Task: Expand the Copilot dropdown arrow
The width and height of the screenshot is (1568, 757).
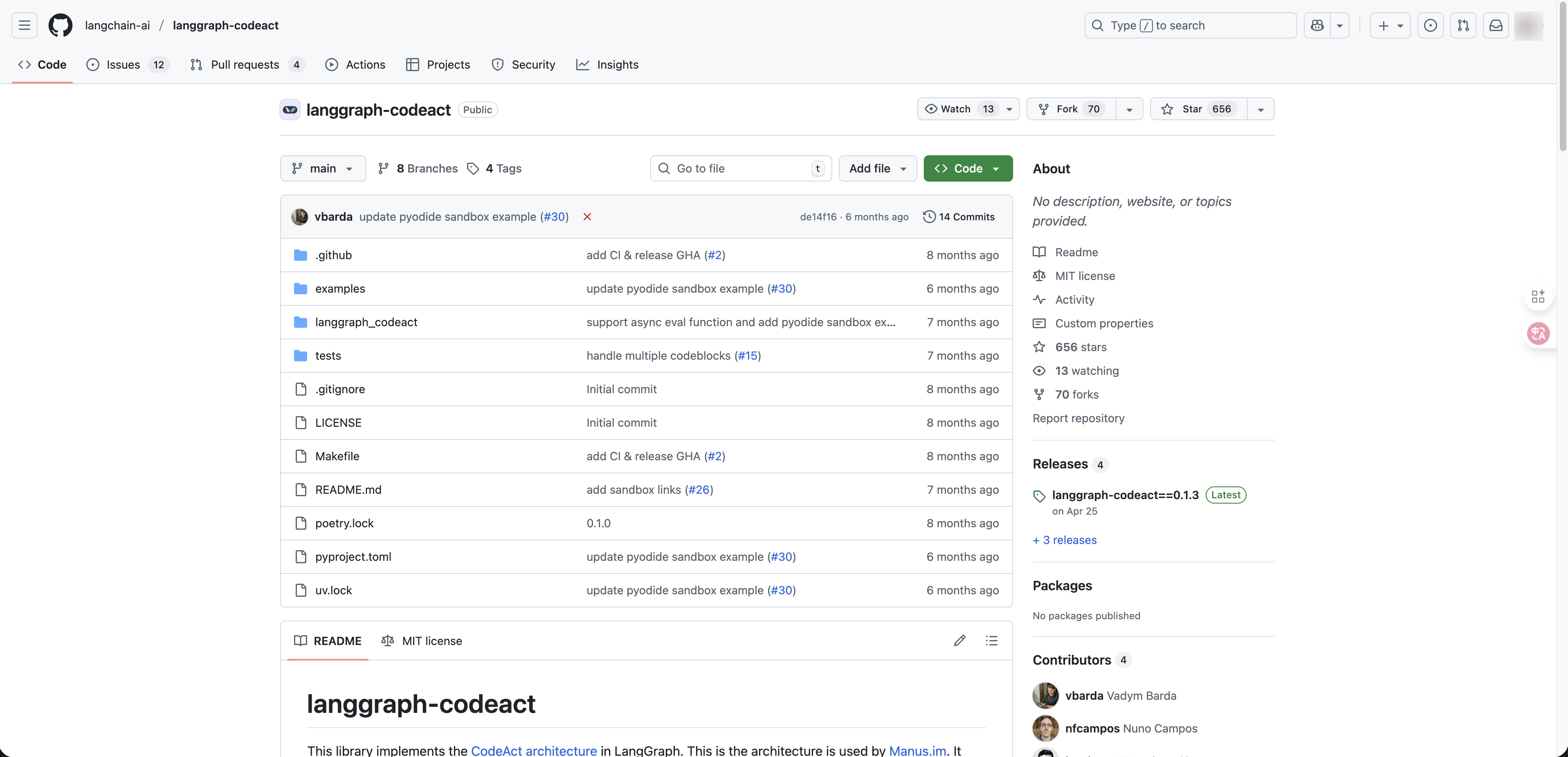Action: click(x=1340, y=25)
